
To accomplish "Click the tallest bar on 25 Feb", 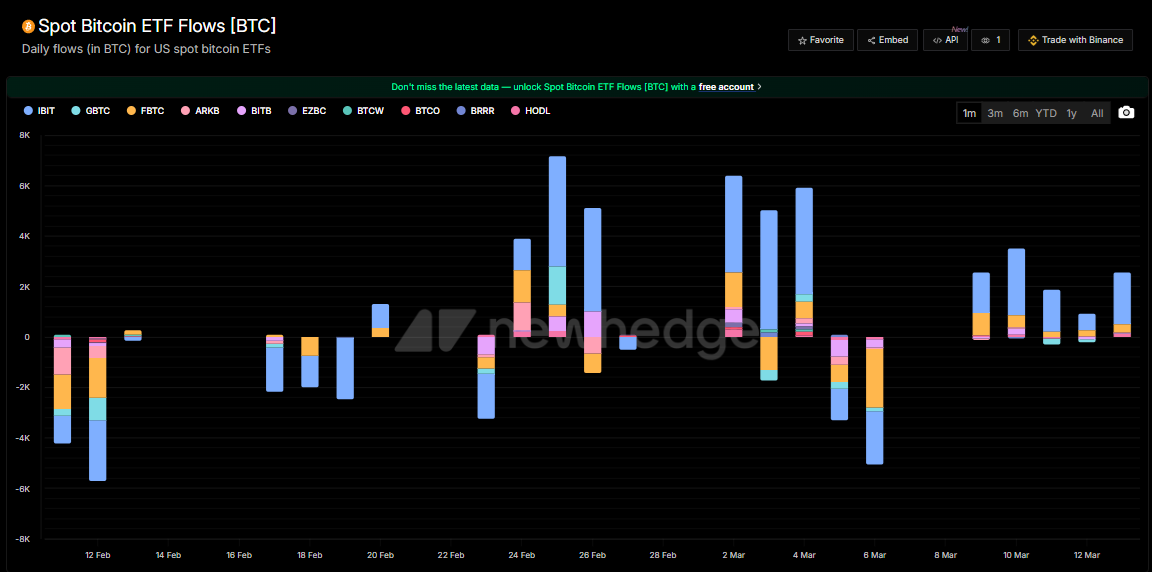I will tap(557, 211).
